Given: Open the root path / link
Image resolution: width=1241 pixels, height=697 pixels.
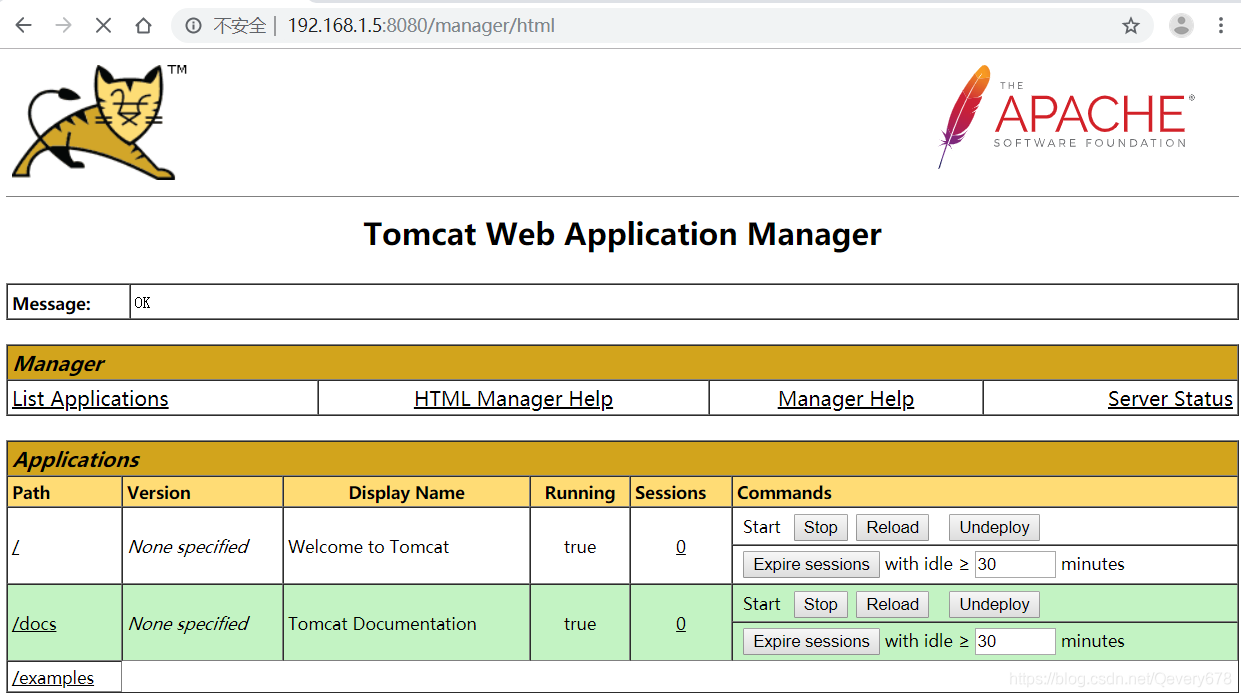Looking at the screenshot, I should pyautogui.click(x=15, y=547).
